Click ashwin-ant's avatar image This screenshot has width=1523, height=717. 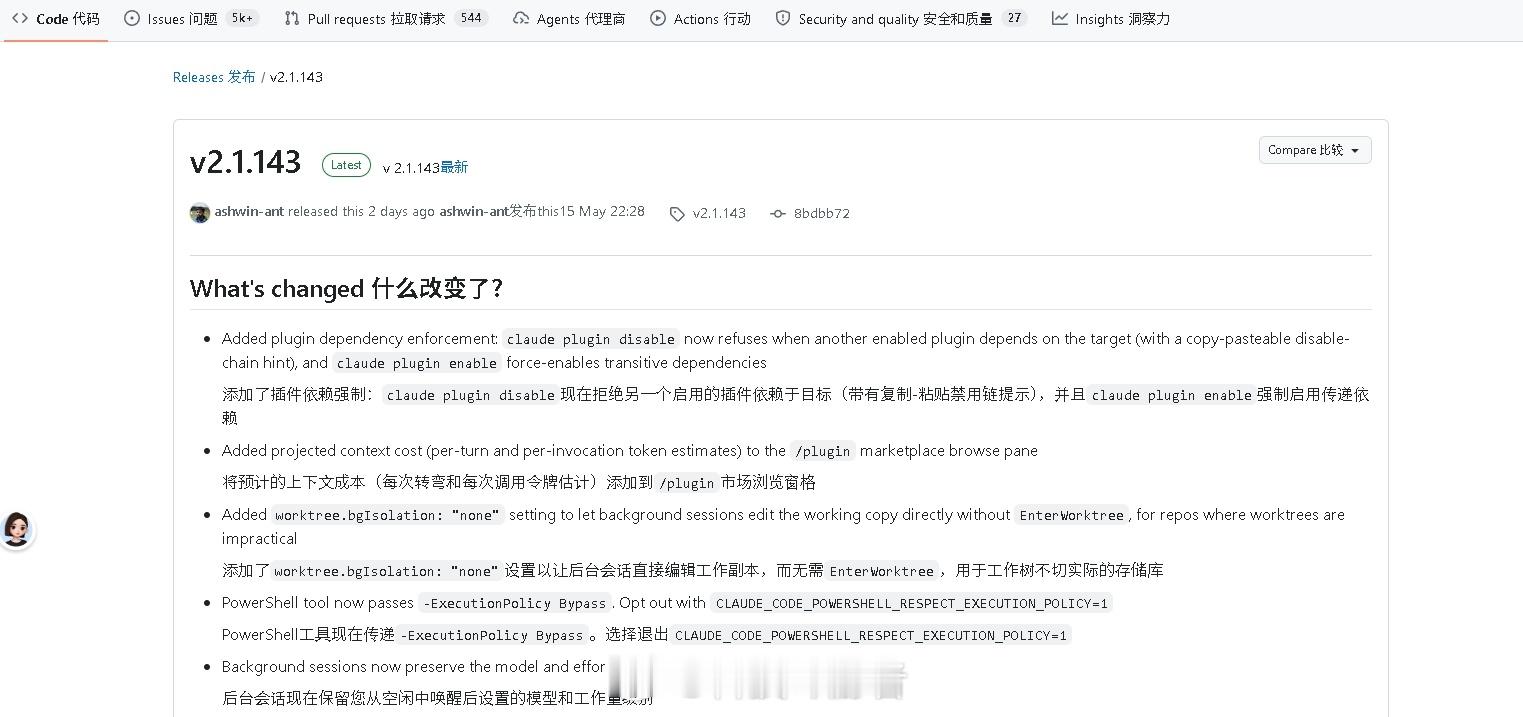200,213
